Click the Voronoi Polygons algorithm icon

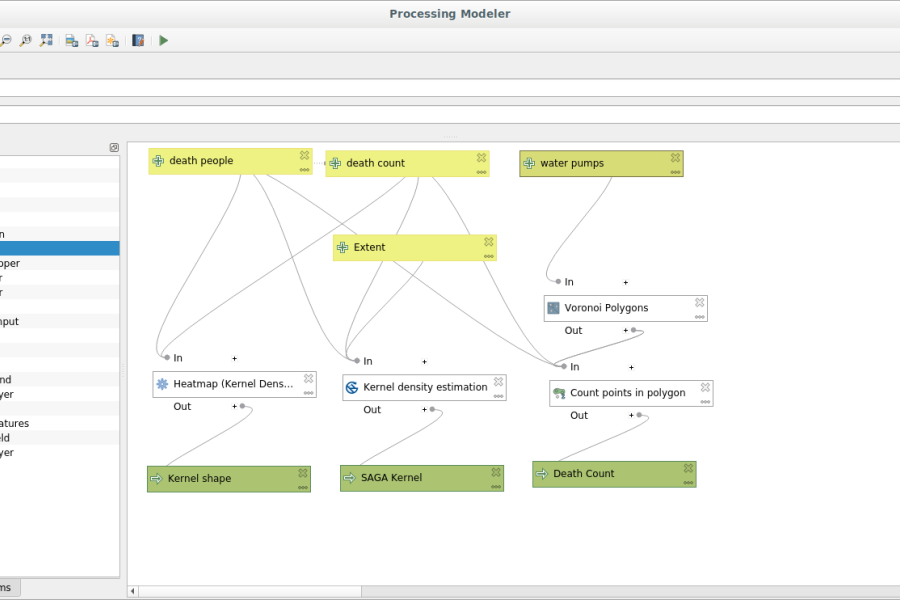pos(554,307)
